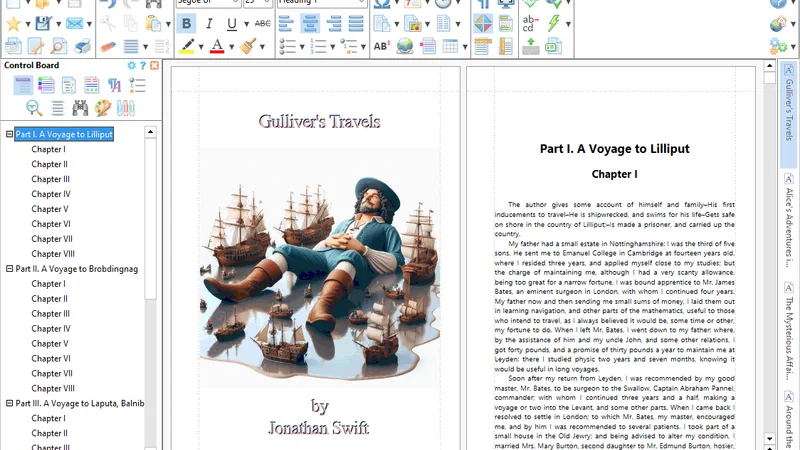
Task: Open Control Board settings gear
Action: tap(131, 66)
